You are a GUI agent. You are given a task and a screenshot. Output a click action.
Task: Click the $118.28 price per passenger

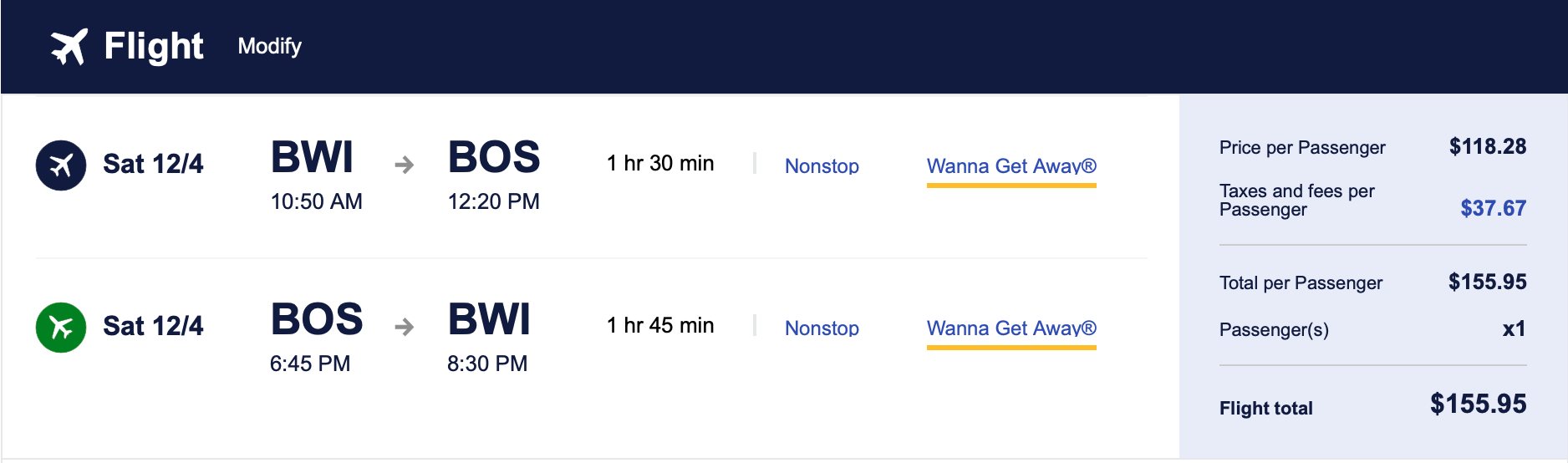pos(1488,147)
